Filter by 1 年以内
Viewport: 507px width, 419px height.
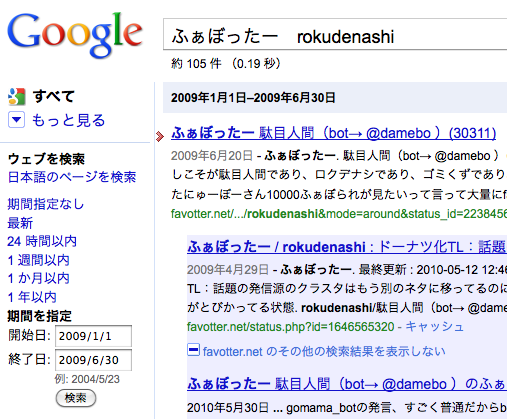32,297
